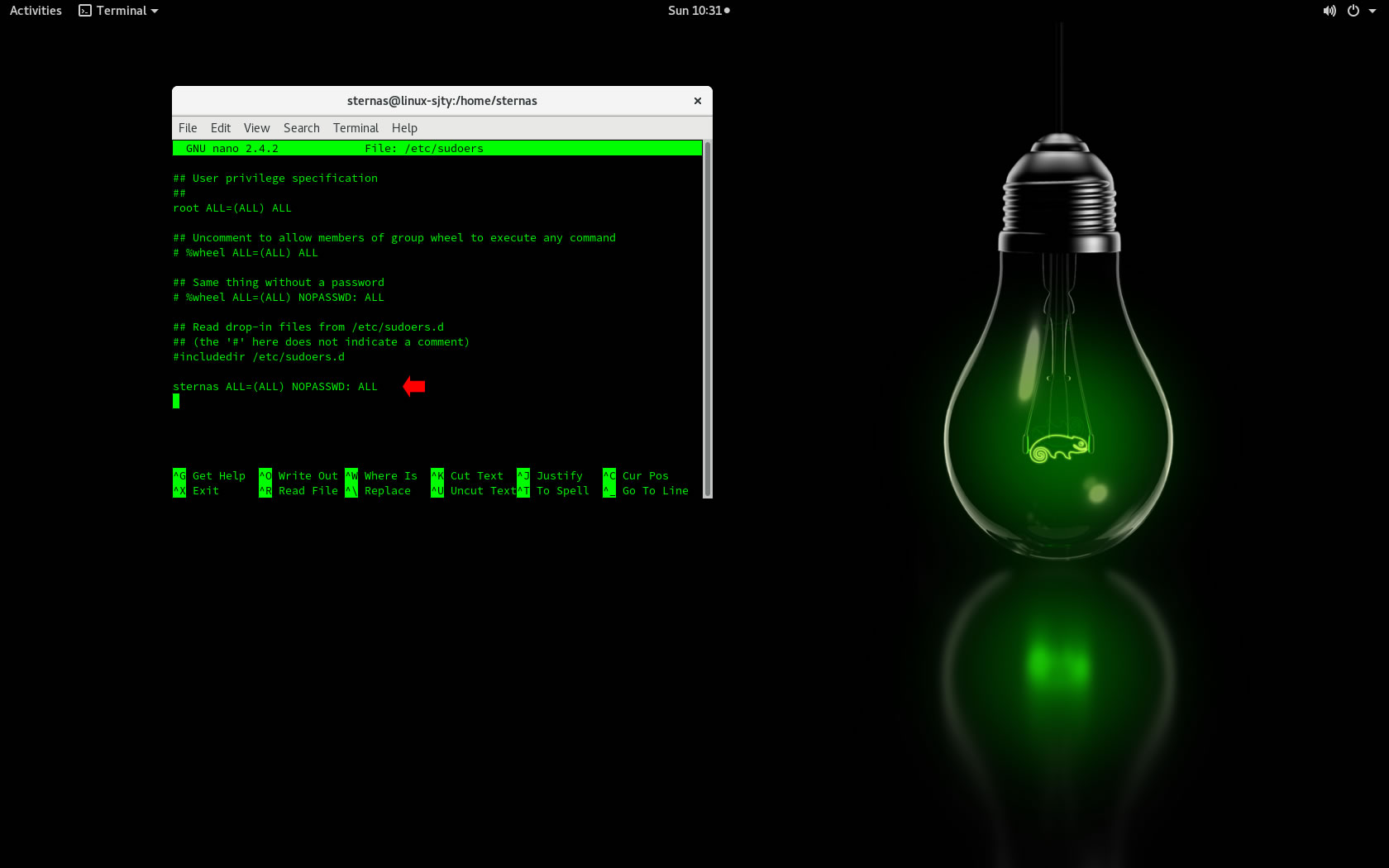Click the terminal vertical scrollbar
The height and width of the screenshot is (868, 1389).
(707, 319)
